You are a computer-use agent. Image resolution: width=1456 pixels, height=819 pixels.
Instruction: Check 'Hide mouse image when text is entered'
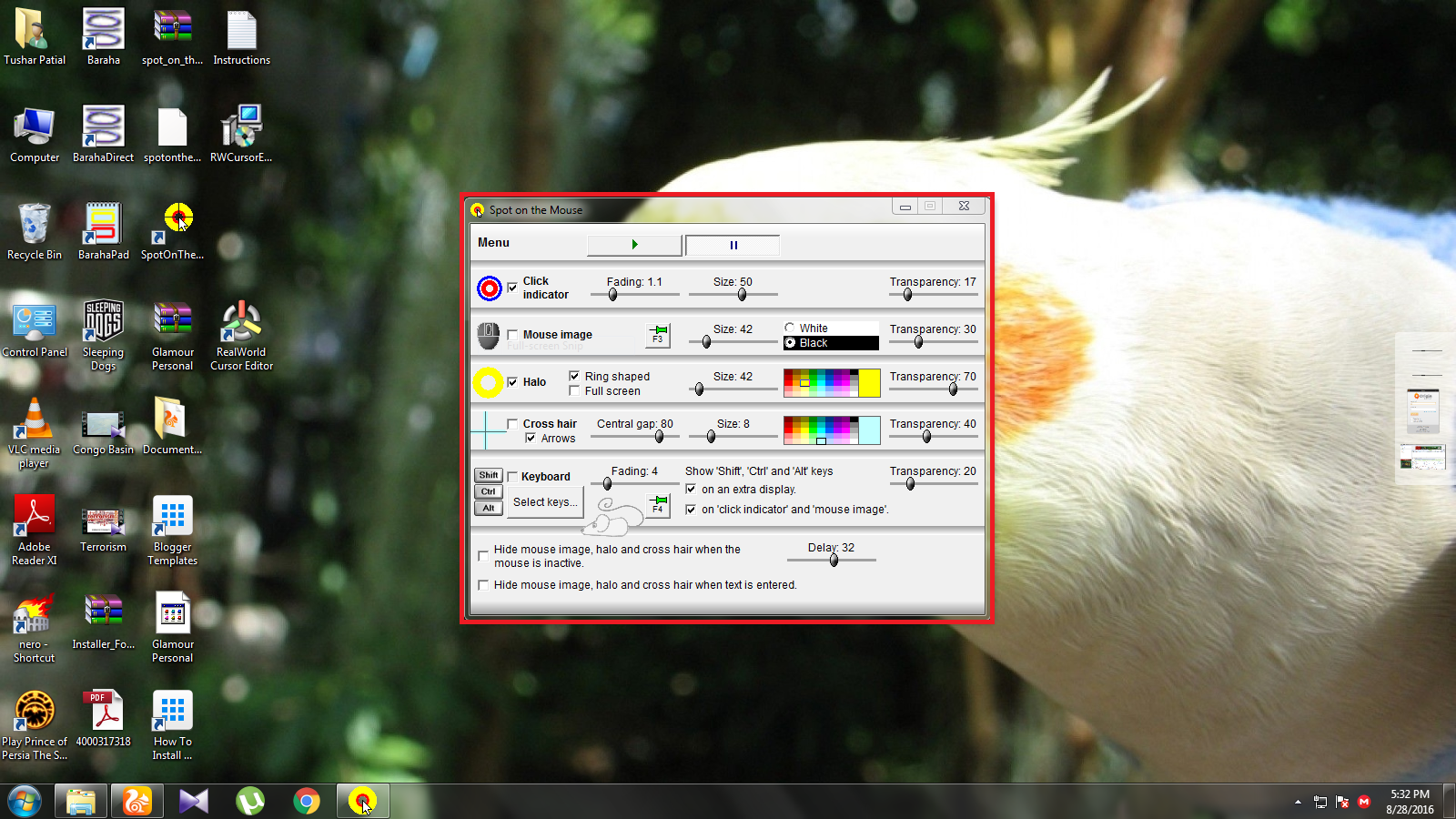(x=483, y=585)
